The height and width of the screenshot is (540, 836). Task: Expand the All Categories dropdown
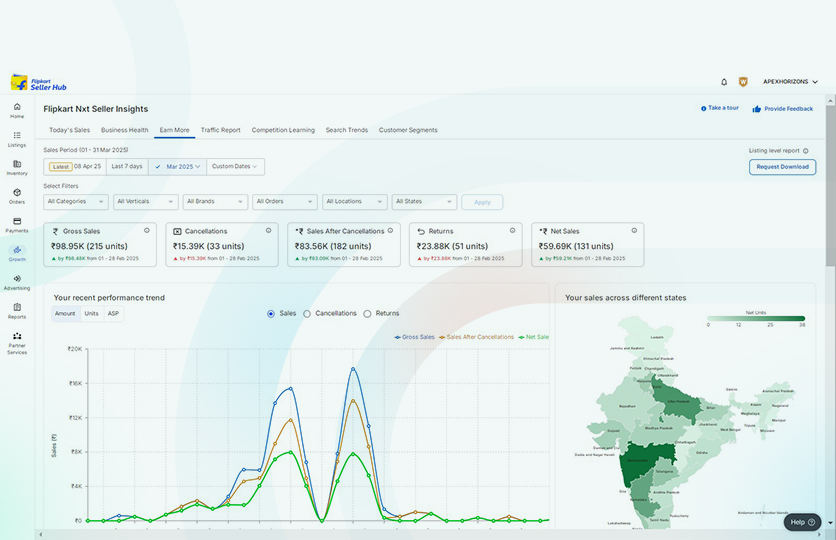point(76,202)
